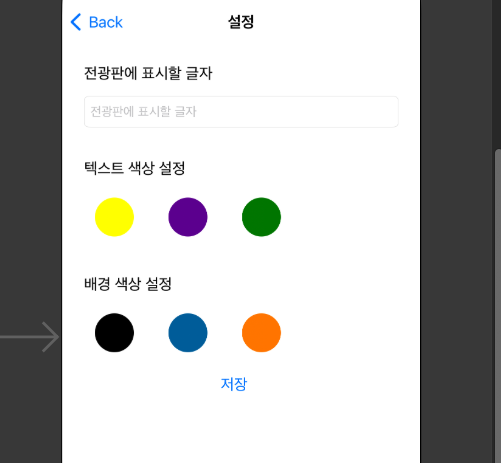Focus the 전광판에 표시할 글자 text field
The height and width of the screenshot is (463, 501).
pos(241,112)
